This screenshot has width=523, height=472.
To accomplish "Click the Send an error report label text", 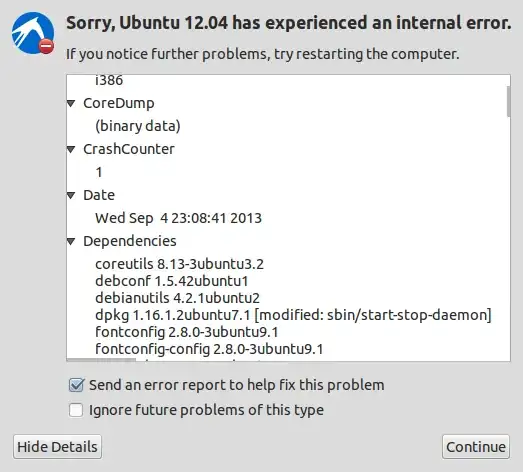I will 236,385.
